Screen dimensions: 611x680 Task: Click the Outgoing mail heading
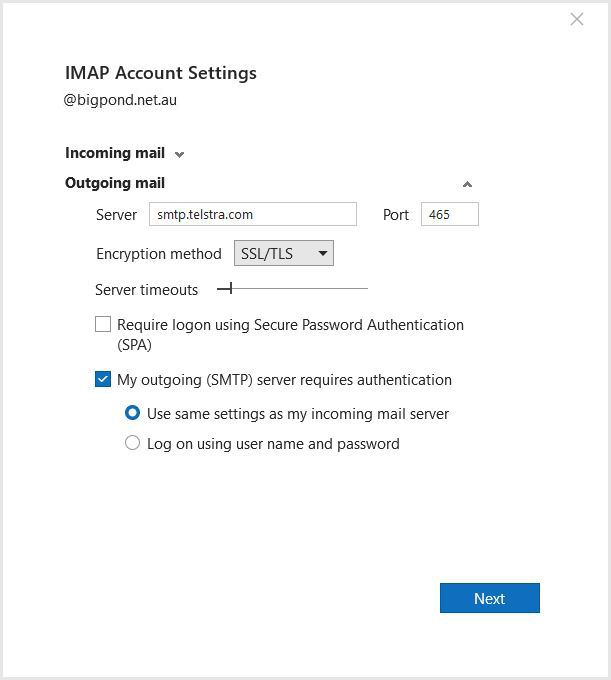[x=115, y=183]
